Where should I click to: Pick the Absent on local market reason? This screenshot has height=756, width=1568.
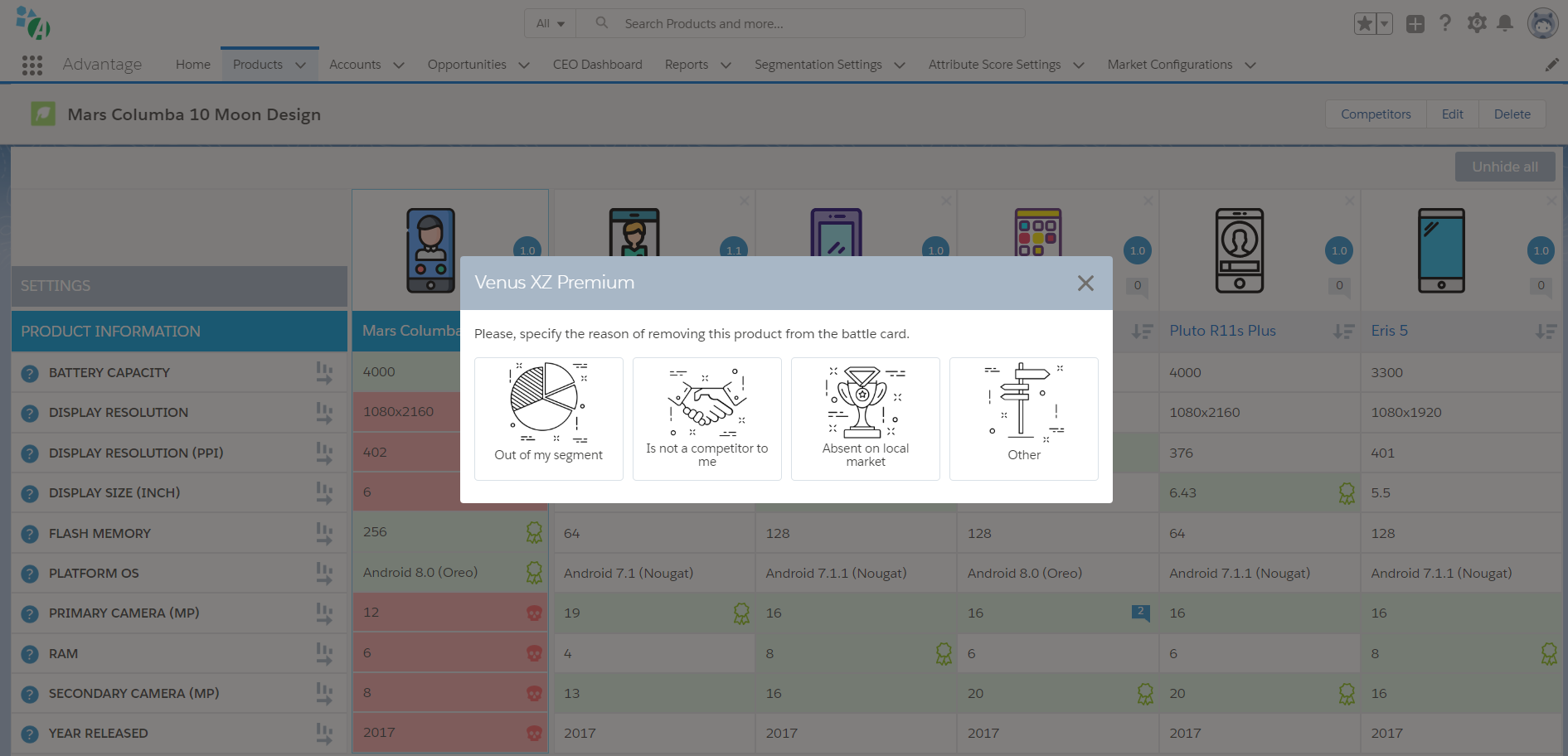click(865, 419)
